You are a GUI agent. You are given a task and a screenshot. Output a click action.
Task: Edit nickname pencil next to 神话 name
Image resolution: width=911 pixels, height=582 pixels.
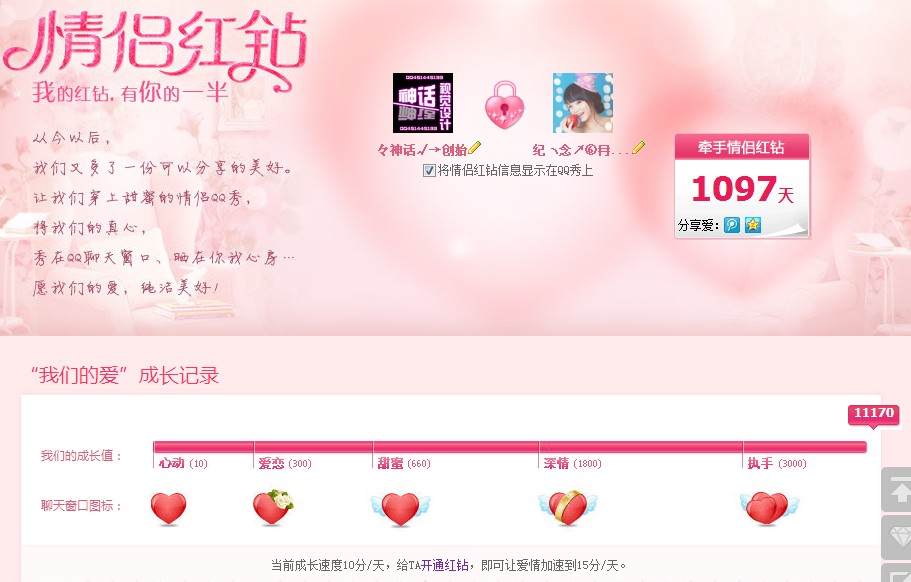coord(475,148)
